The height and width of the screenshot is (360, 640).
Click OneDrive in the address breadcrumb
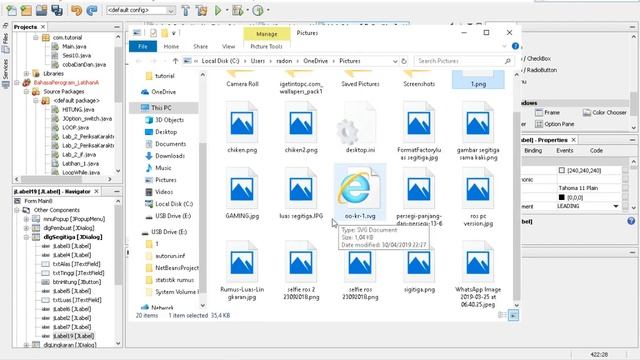click(x=315, y=61)
